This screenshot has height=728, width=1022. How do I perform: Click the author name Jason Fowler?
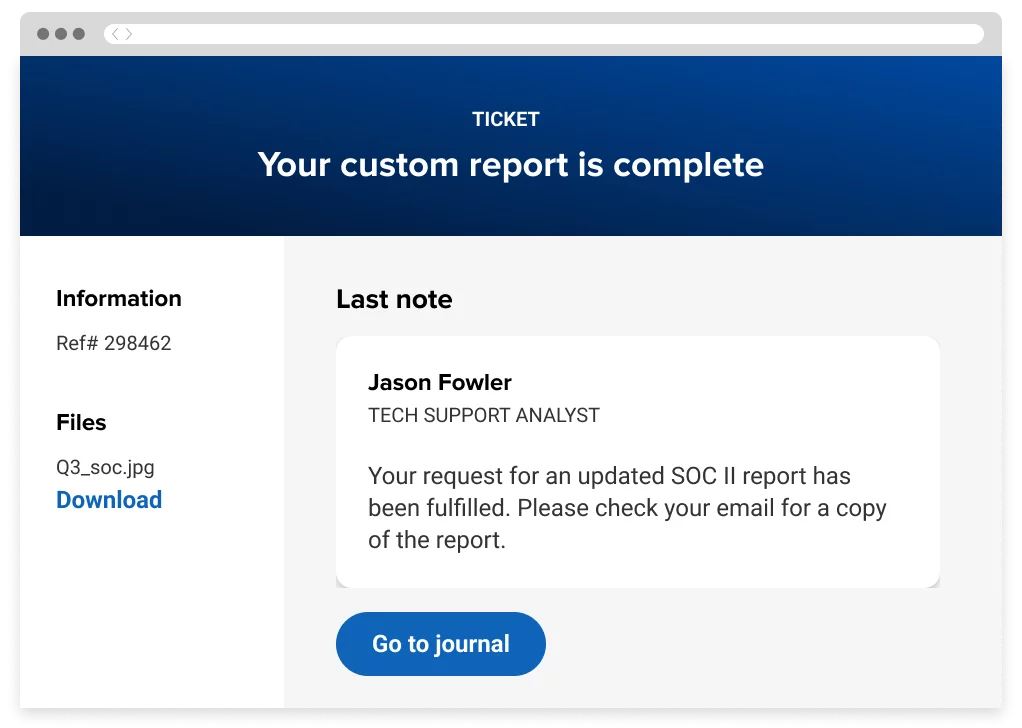point(439,382)
